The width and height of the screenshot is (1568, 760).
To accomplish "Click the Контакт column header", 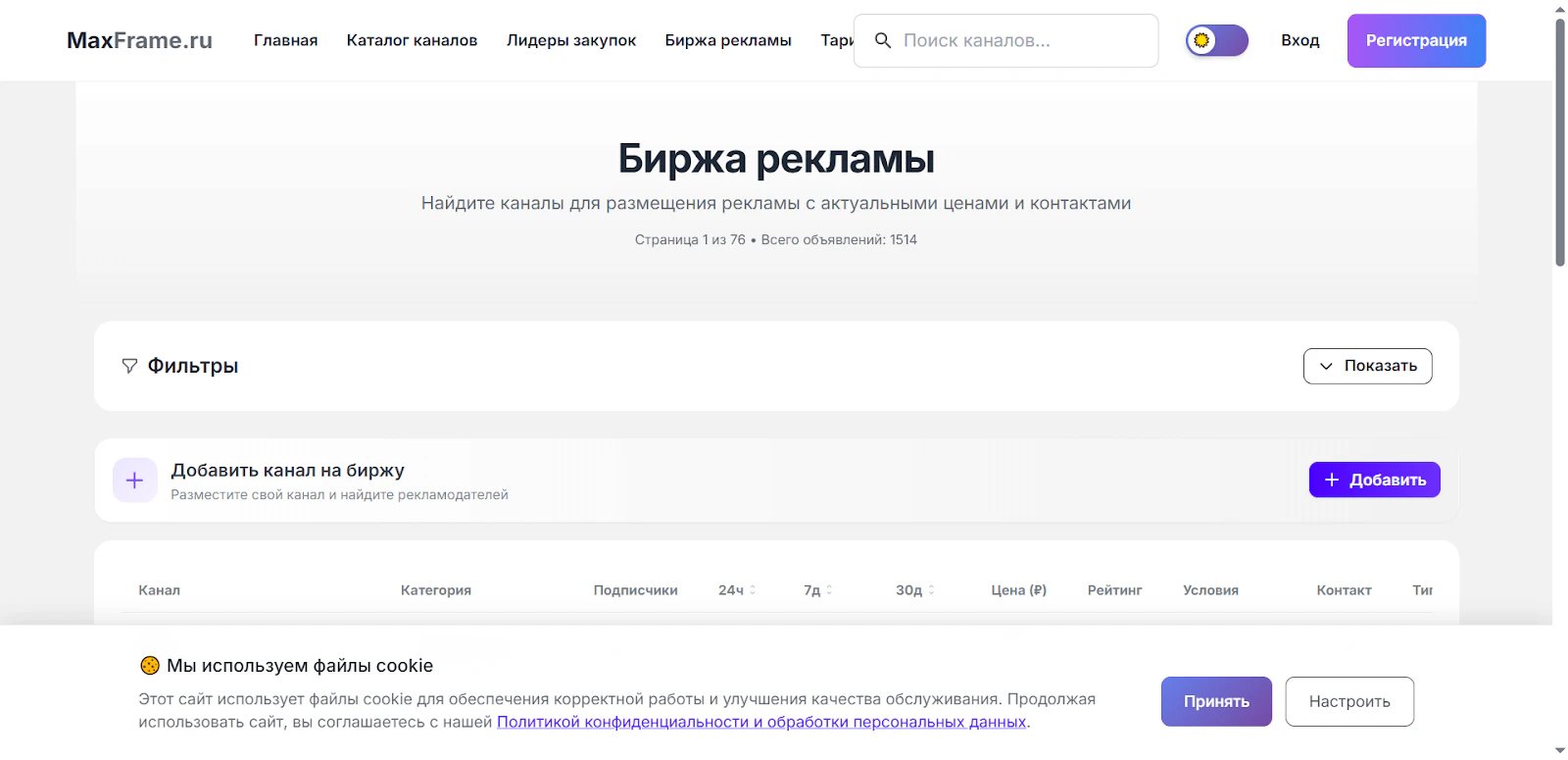I will coord(1344,590).
